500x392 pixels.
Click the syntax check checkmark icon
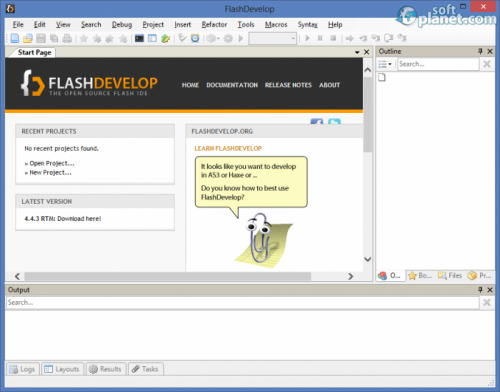[182, 38]
